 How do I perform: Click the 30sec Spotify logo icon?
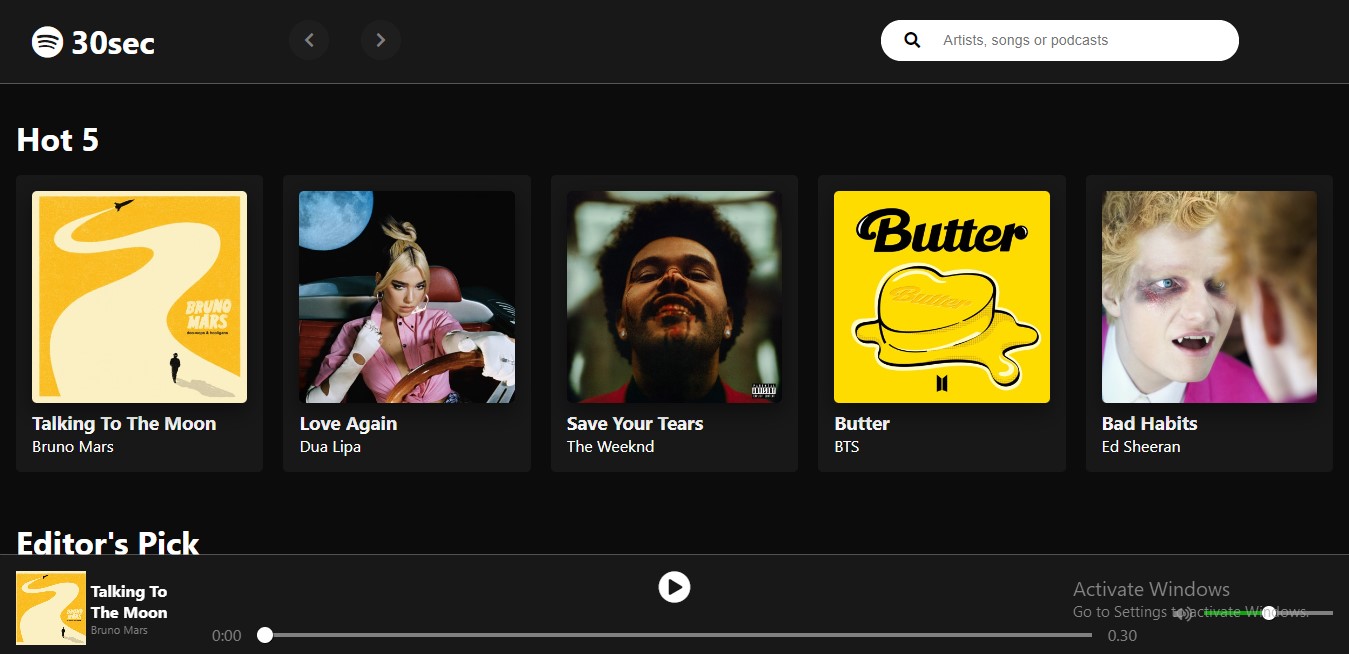47,42
